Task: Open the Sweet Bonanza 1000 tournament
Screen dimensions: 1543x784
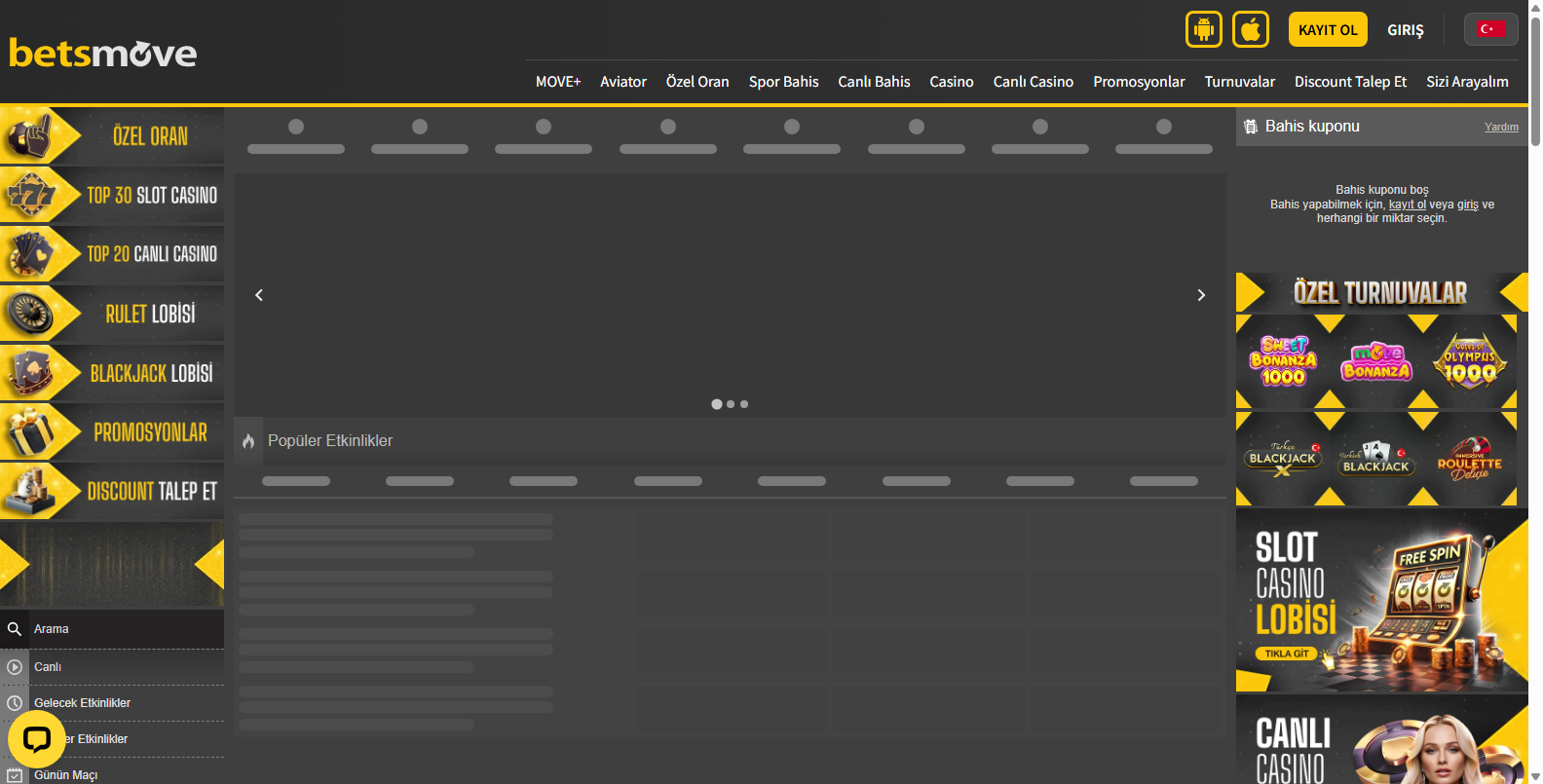Action: [1284, 361]
